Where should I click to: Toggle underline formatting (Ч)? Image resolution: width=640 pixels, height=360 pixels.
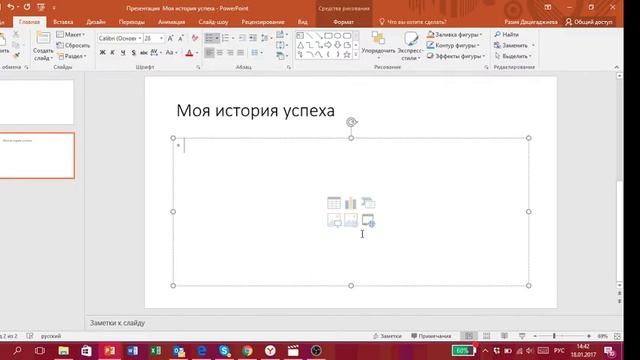click(123, 53)
